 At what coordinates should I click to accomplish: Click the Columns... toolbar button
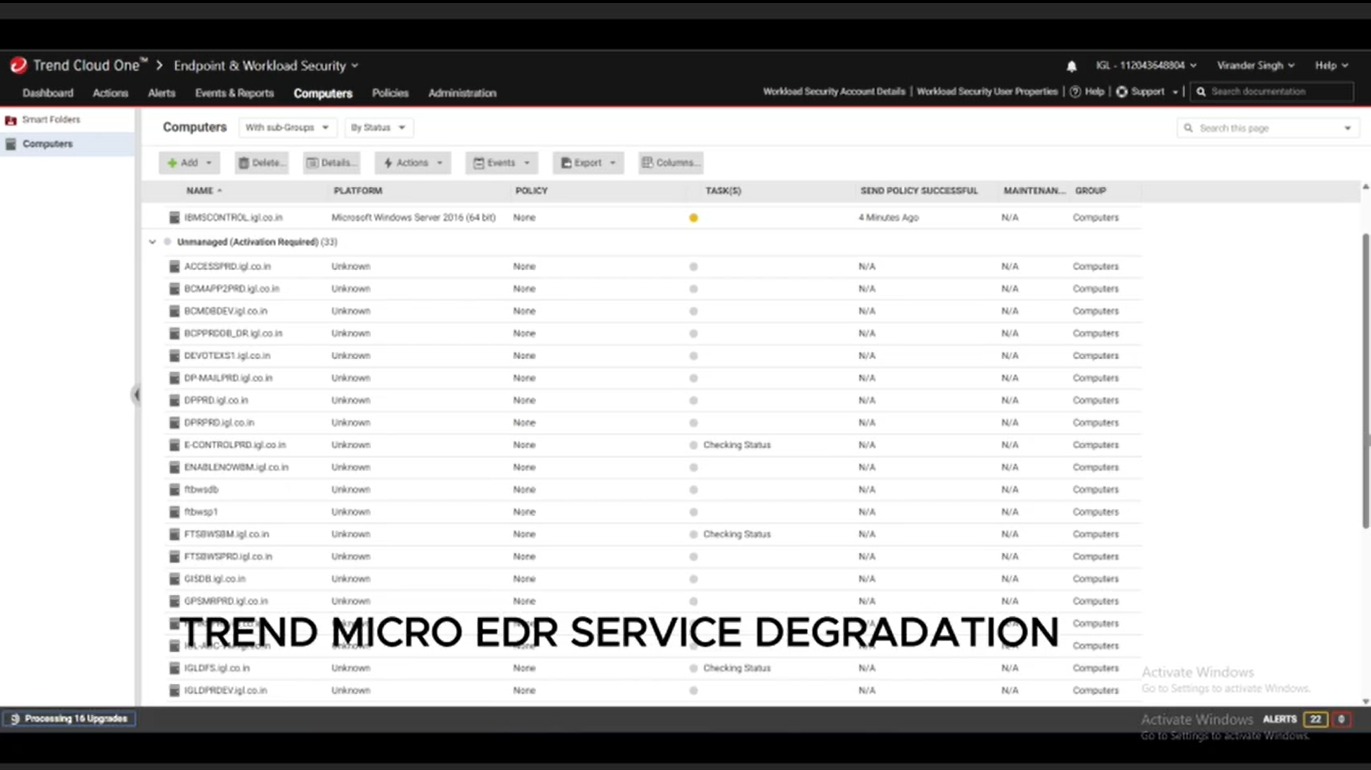[x=671, y=163]
